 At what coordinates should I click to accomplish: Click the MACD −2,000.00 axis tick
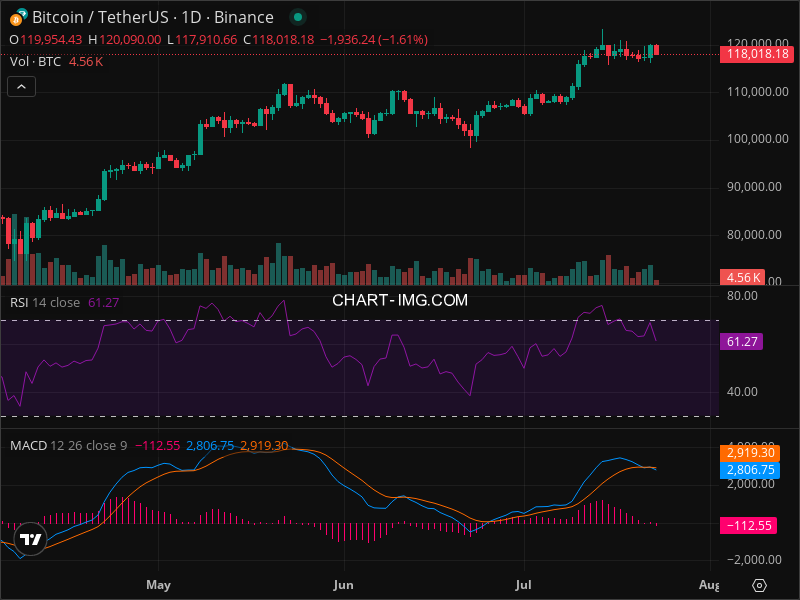tap(754, 560)
